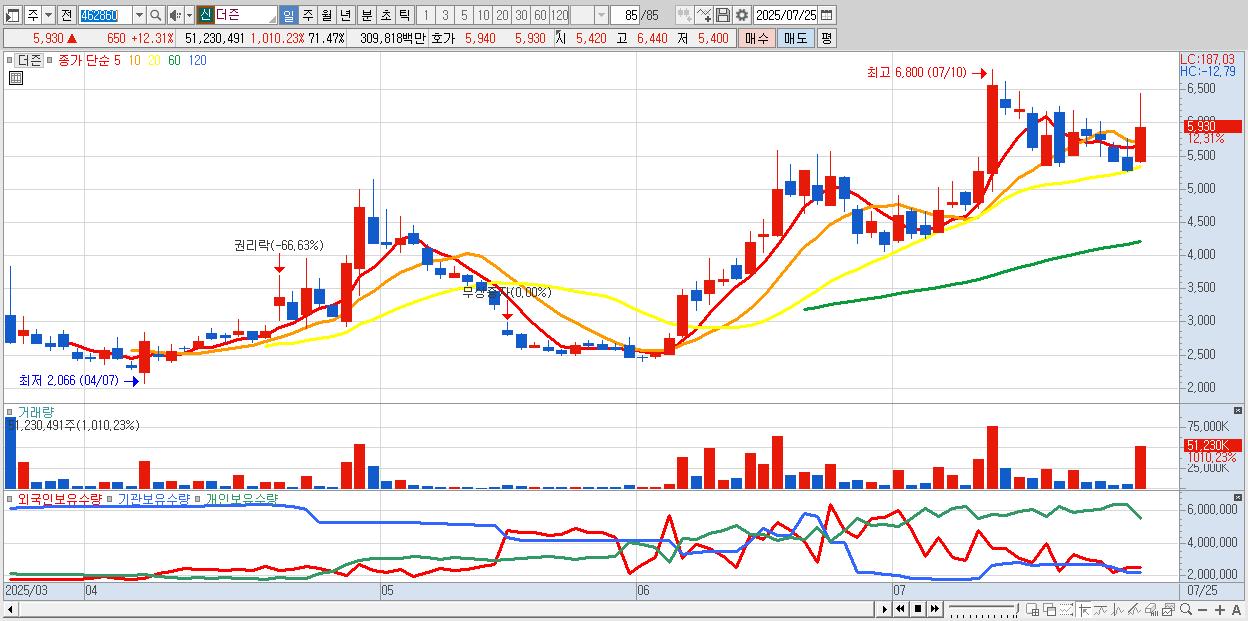Toggle the 전 button next to stock code
1248x621 pixels.
[67, 15]
